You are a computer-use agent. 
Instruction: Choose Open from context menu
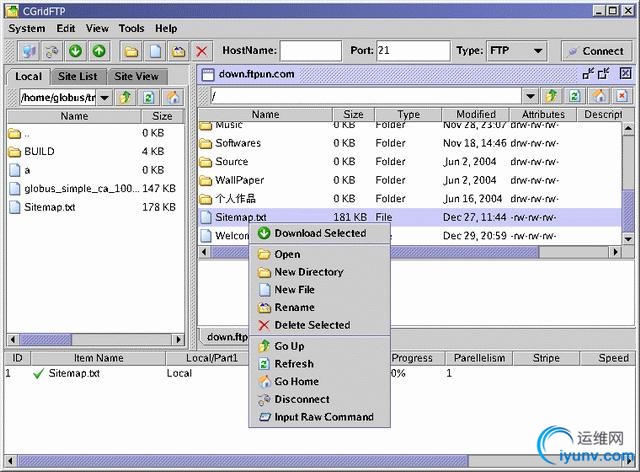click(320, 254)
